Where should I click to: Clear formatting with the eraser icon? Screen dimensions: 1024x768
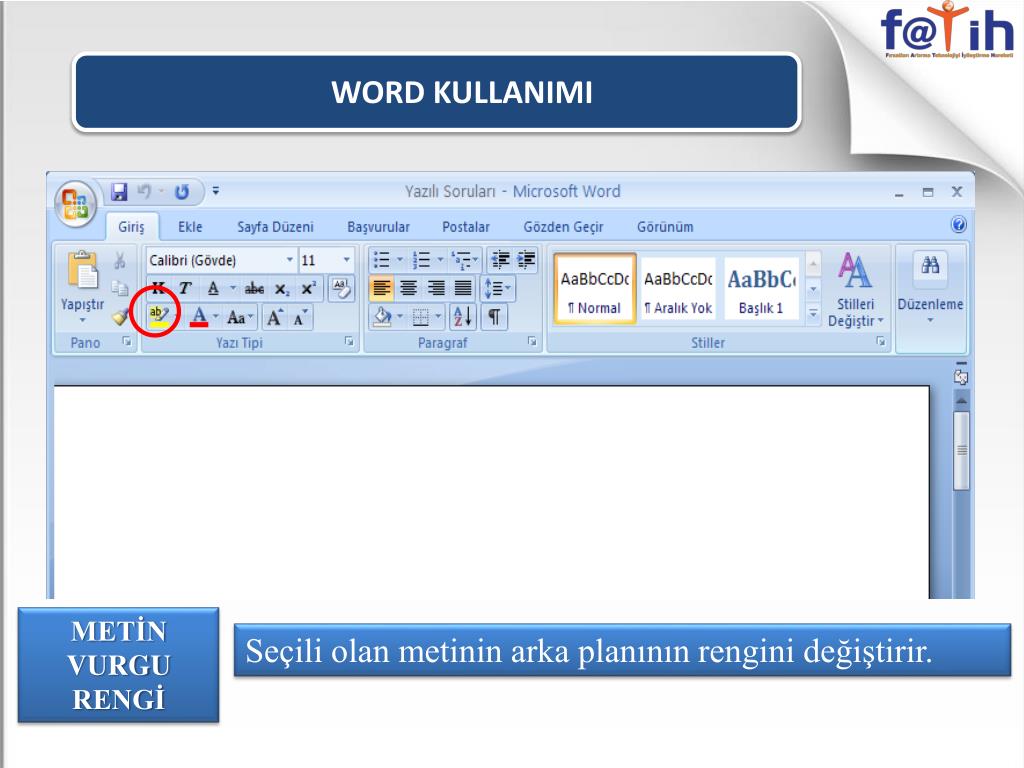tap(341, 288)
